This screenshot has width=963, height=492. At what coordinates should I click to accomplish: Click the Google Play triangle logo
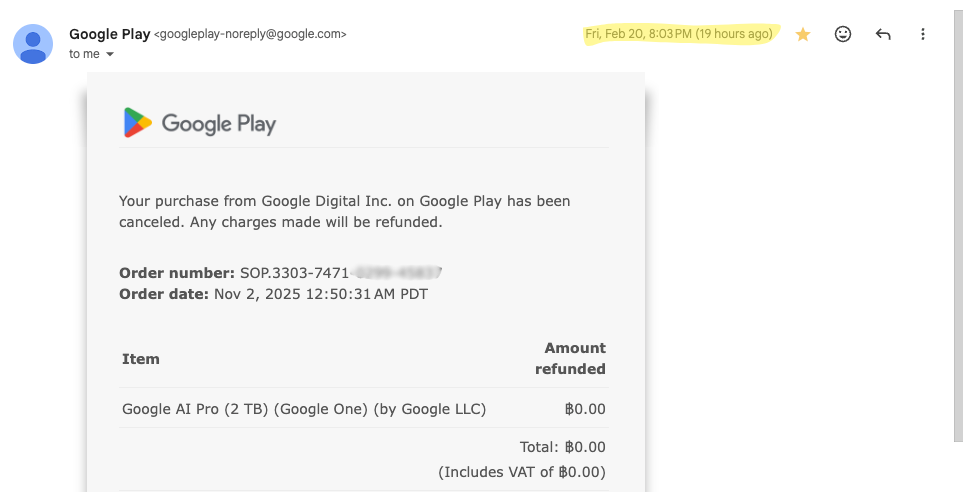tap(137, 123)
